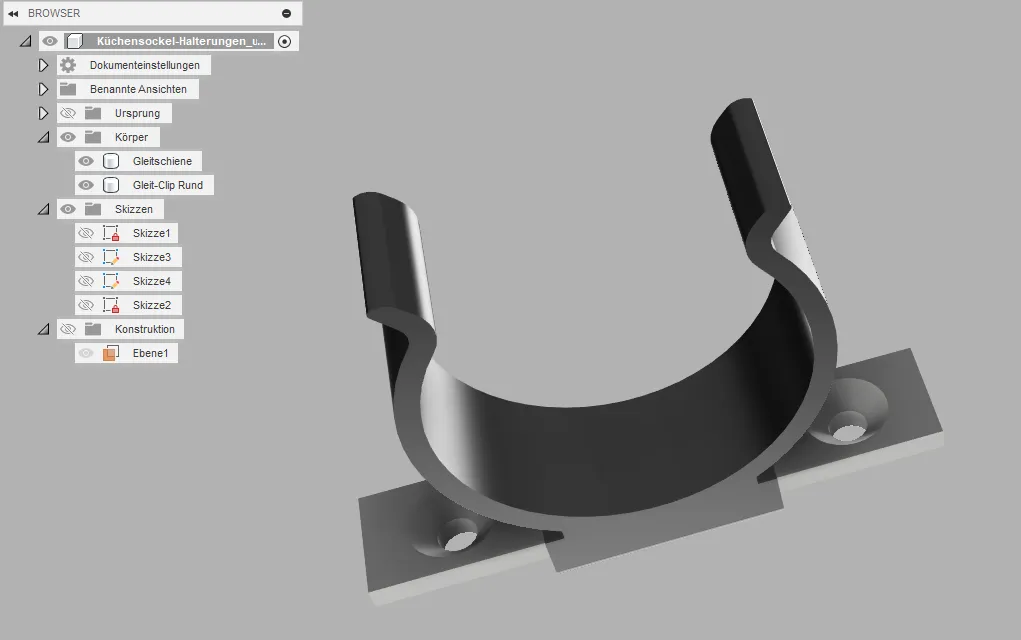Select the Dokumenteinstellungen label
1021x640 pixels.
(x=145, y=65)
